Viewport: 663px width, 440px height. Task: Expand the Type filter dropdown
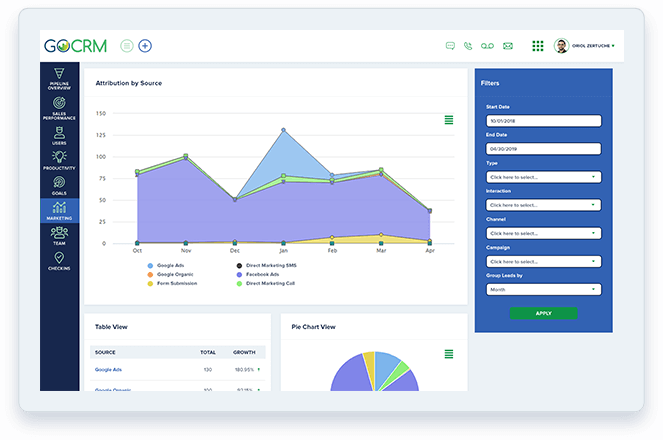click(x=543, y=177)
